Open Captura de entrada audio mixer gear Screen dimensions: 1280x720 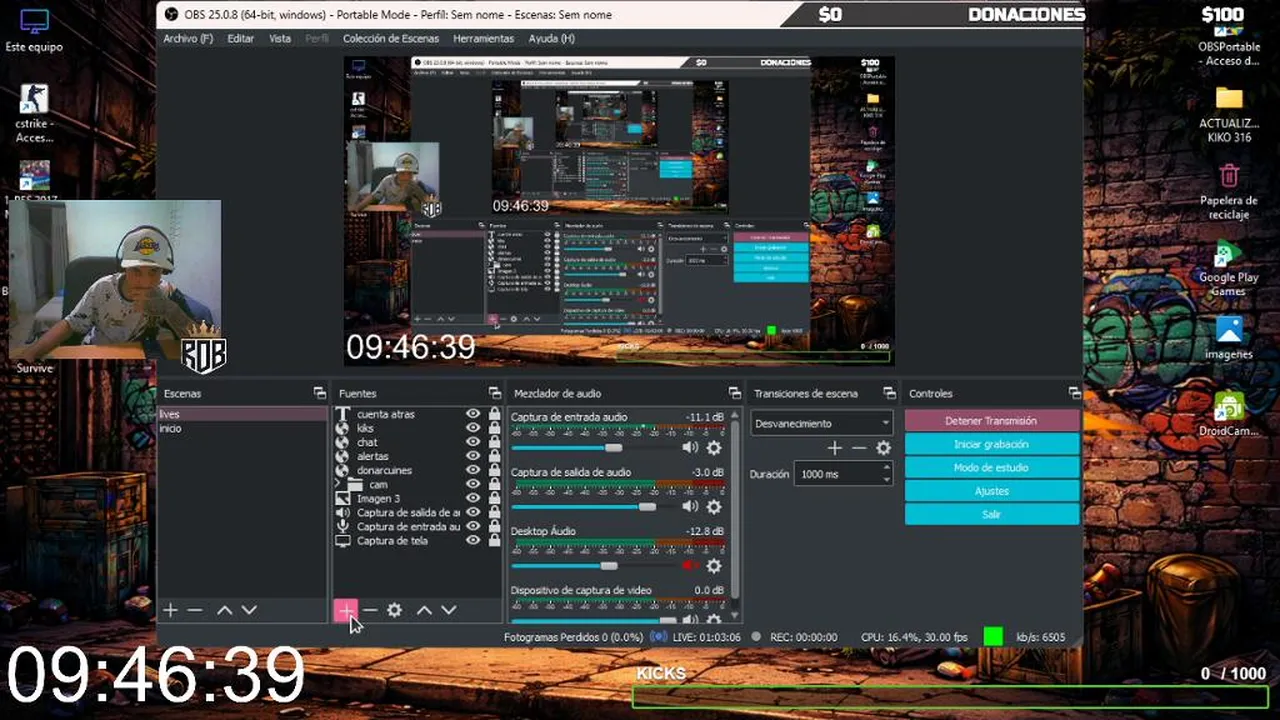click(714, 448)
